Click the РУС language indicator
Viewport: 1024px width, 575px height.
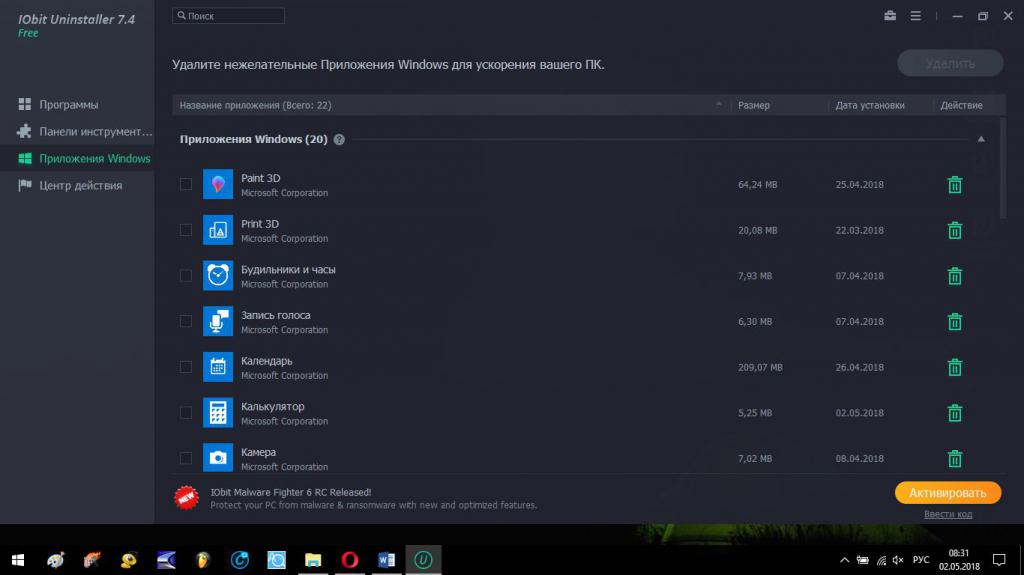tap(921, 560)
